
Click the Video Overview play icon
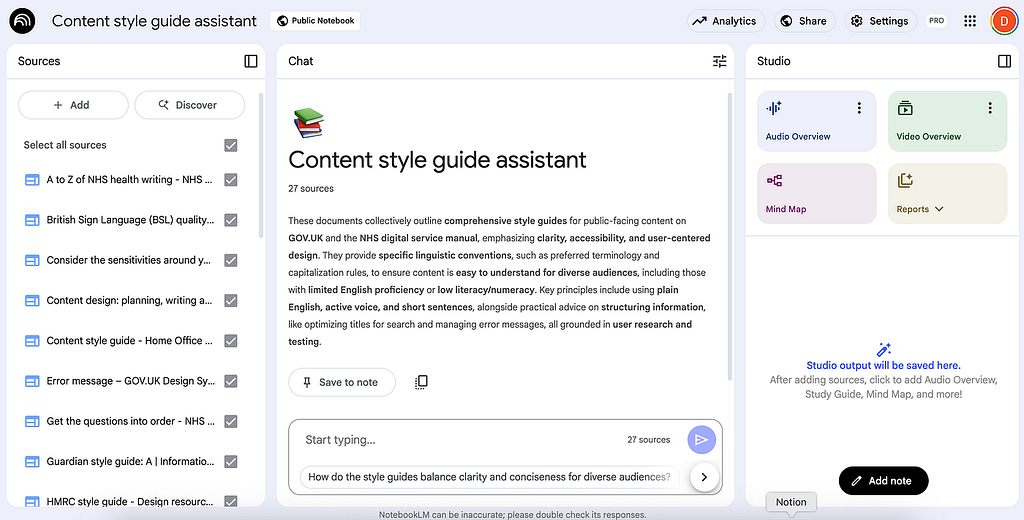904,108
